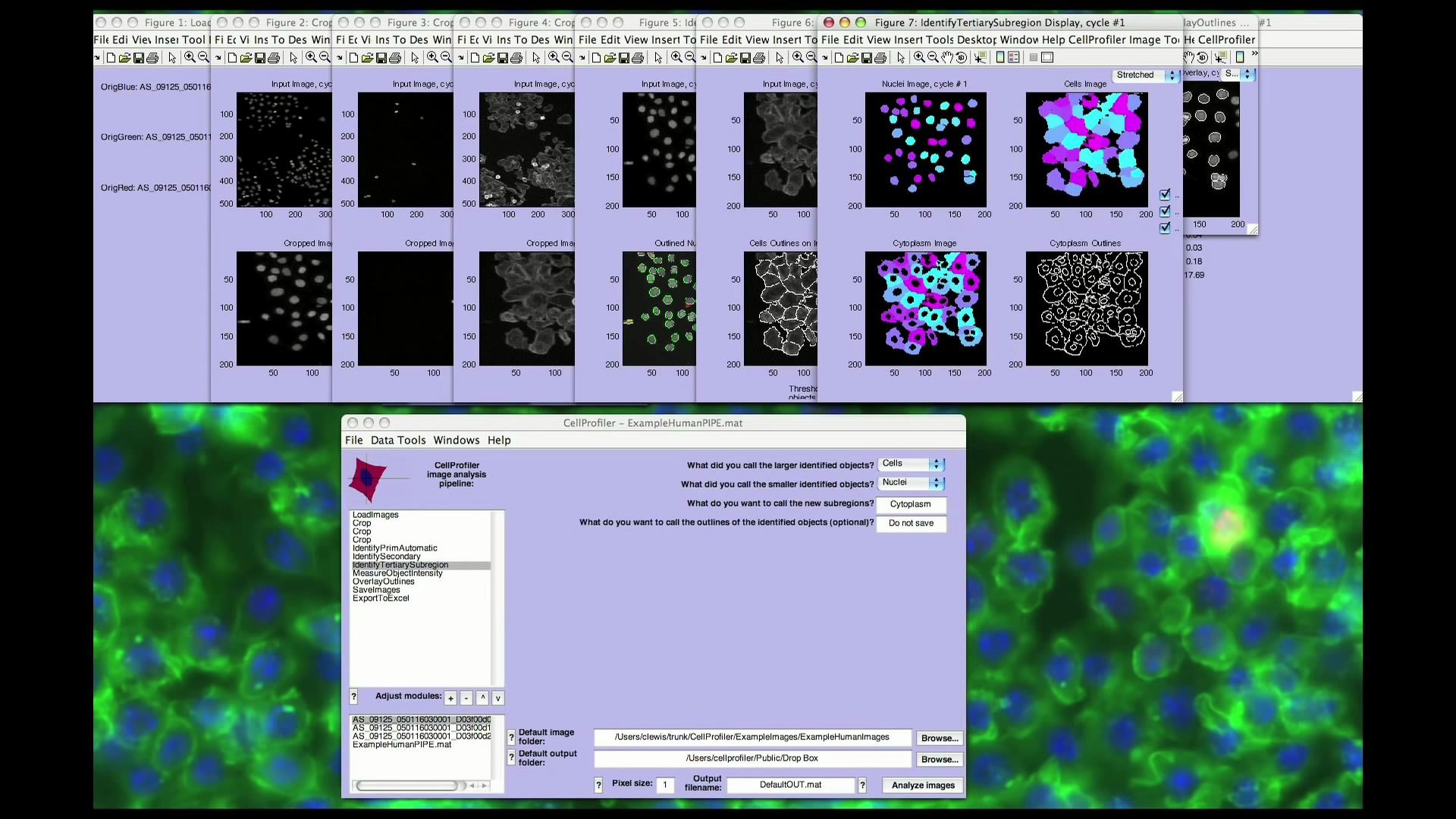Screen dimensions: 1456x819
Task: Open Insert menu in Figure 7
Action: [x=907, y=40]
